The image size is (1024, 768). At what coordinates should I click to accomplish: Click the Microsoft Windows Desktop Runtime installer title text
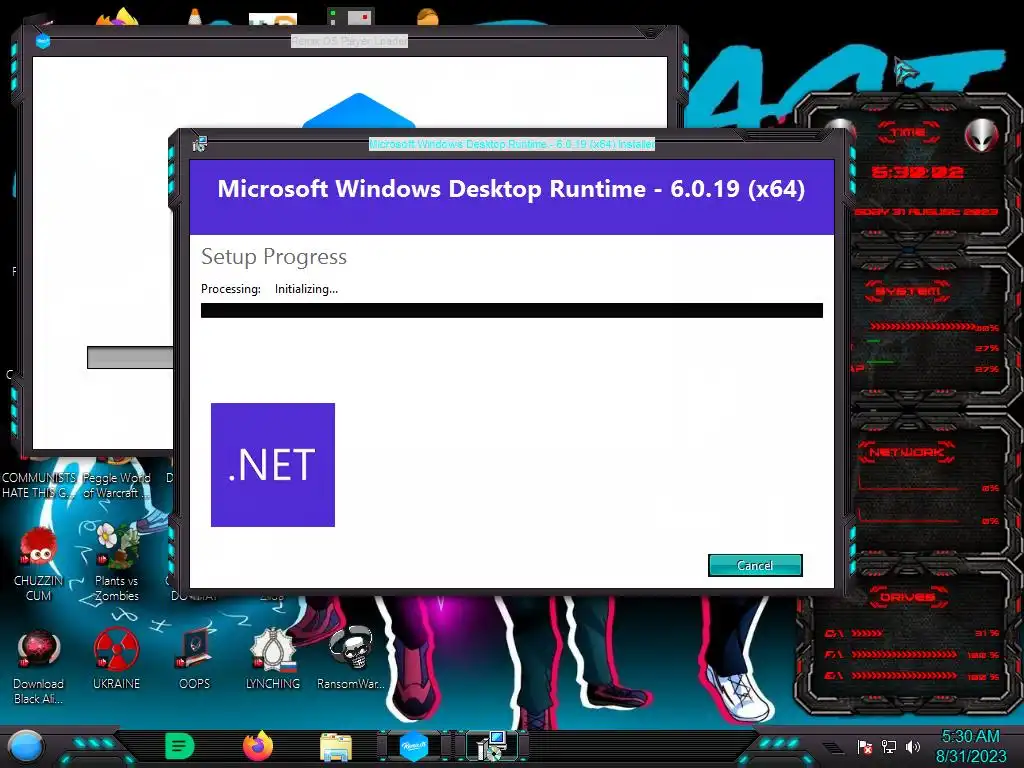click(511, 144)
